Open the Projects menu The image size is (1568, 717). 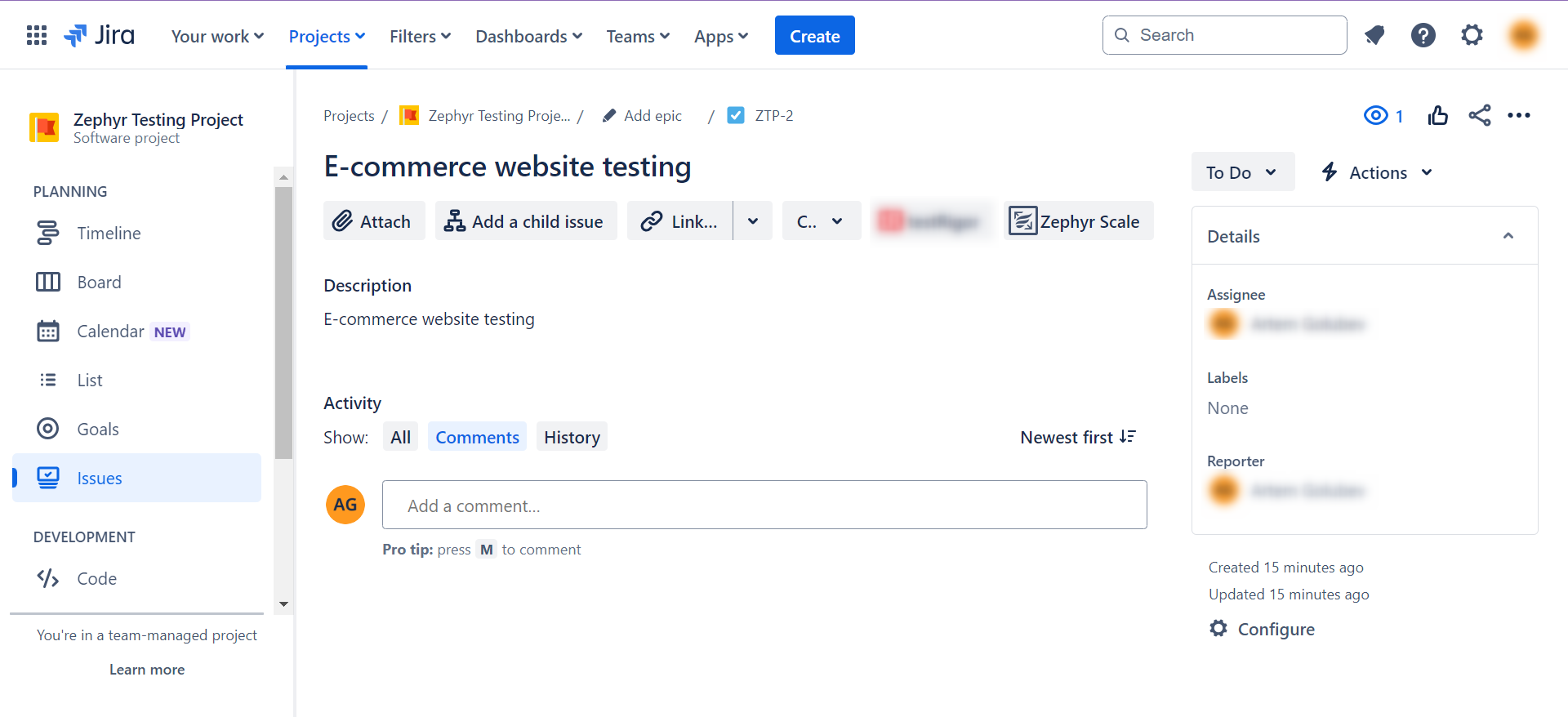click(x=327, y=37)
